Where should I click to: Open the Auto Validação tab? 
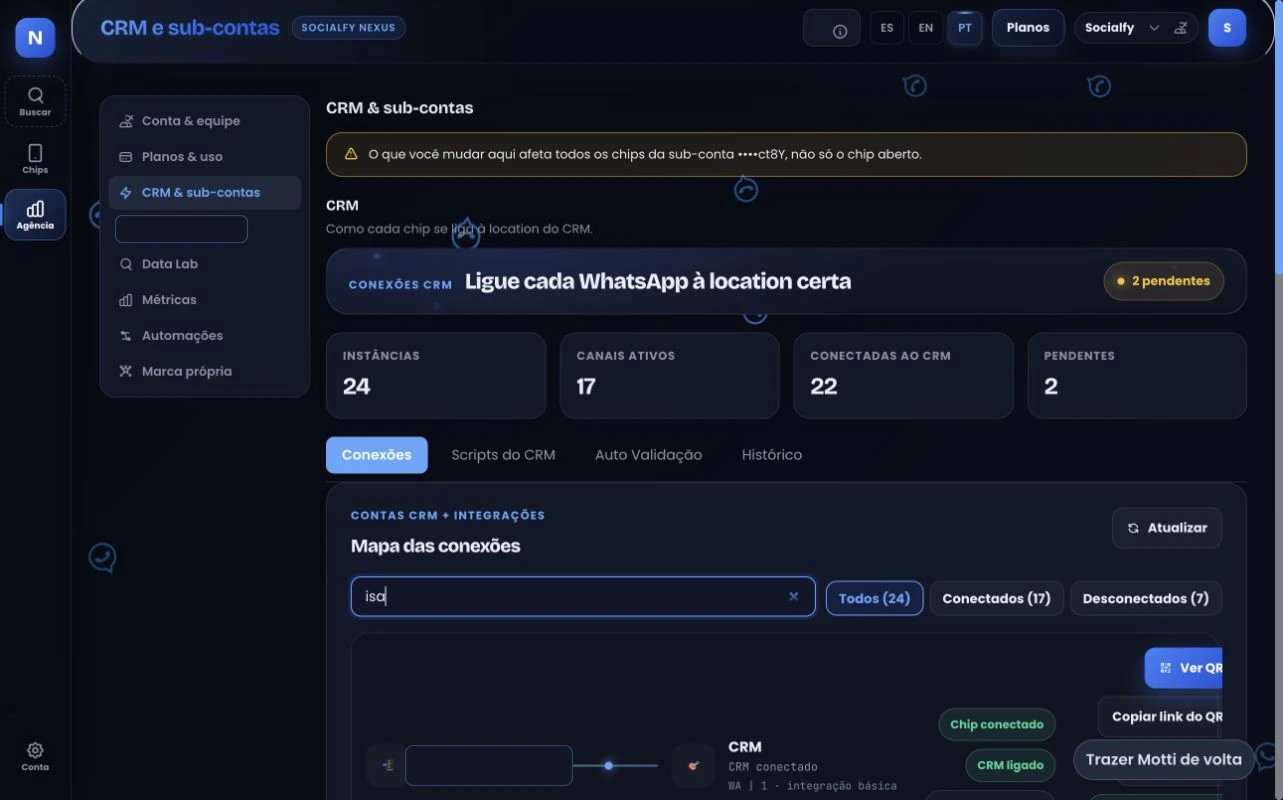point(648,455)
